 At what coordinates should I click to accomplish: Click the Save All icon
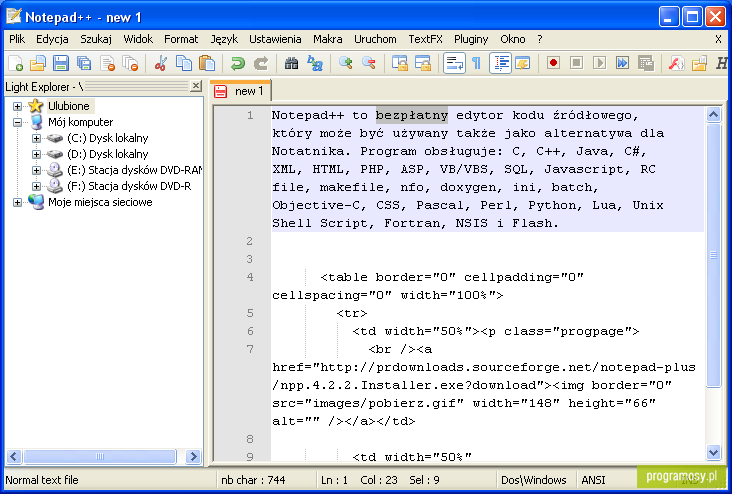pyautogui.click(x=84, y=63)
